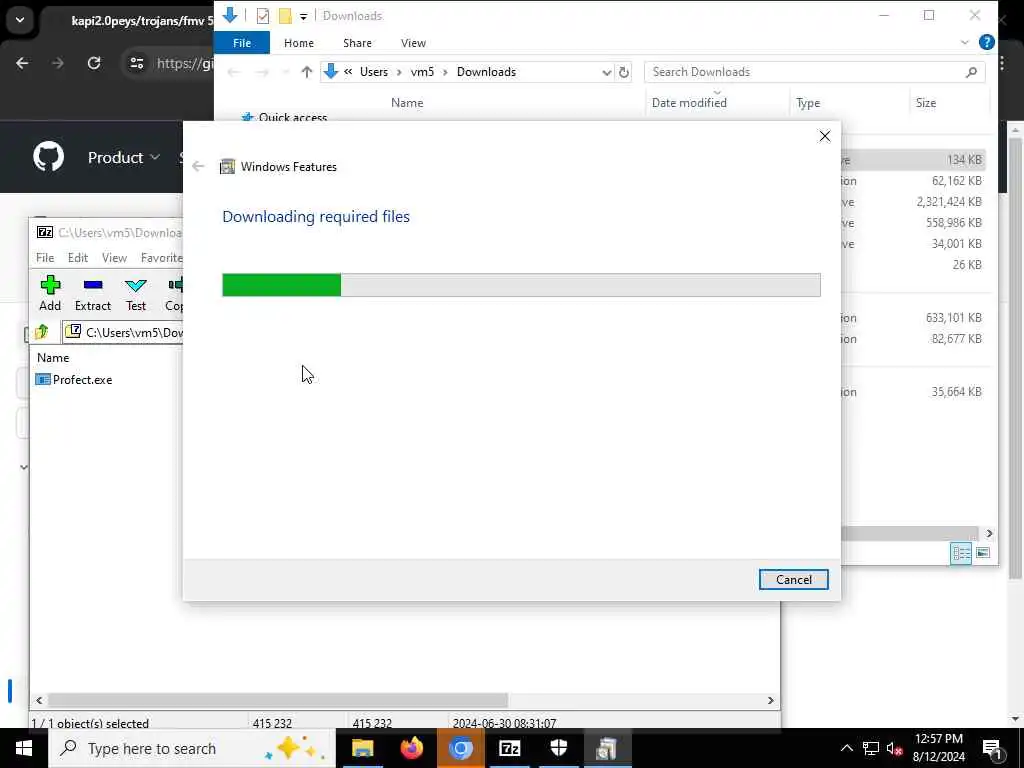
Task: Click the network tray icon
Action: coord(871,748)
